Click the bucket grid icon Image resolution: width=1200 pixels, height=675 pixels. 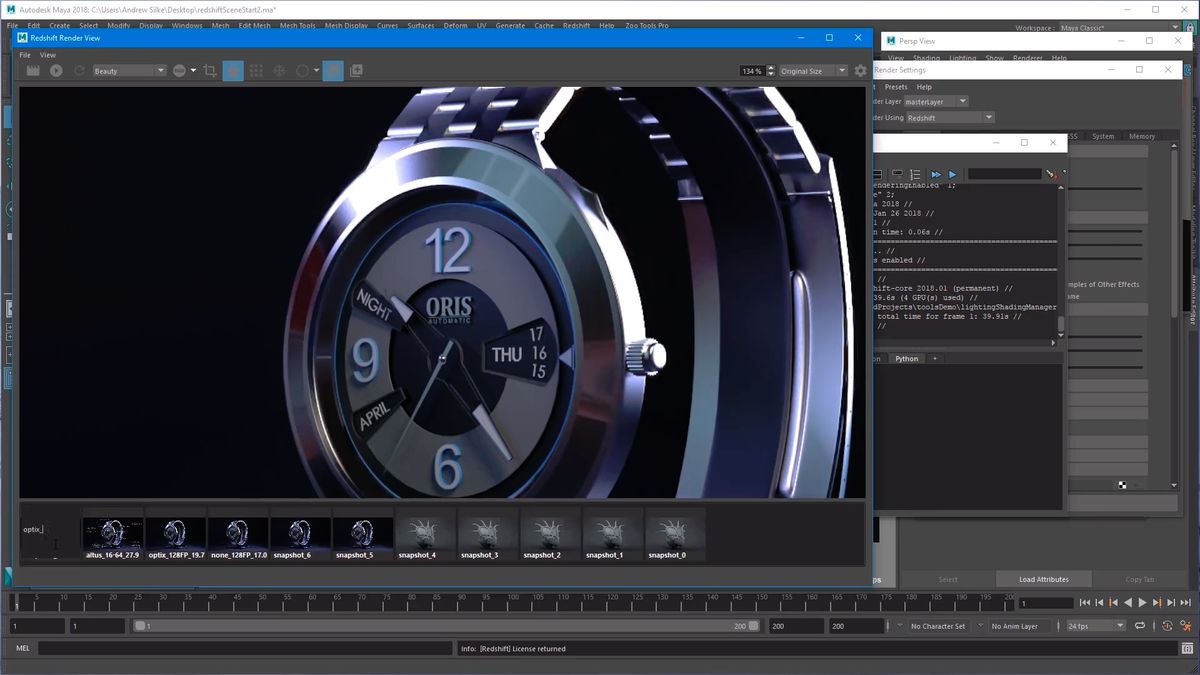(256, 71)
